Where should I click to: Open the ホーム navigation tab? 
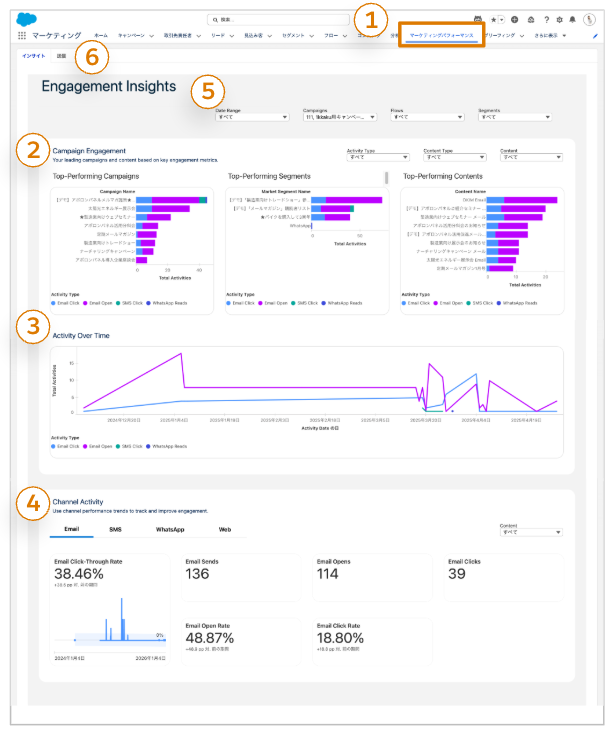tap(101, 35)
